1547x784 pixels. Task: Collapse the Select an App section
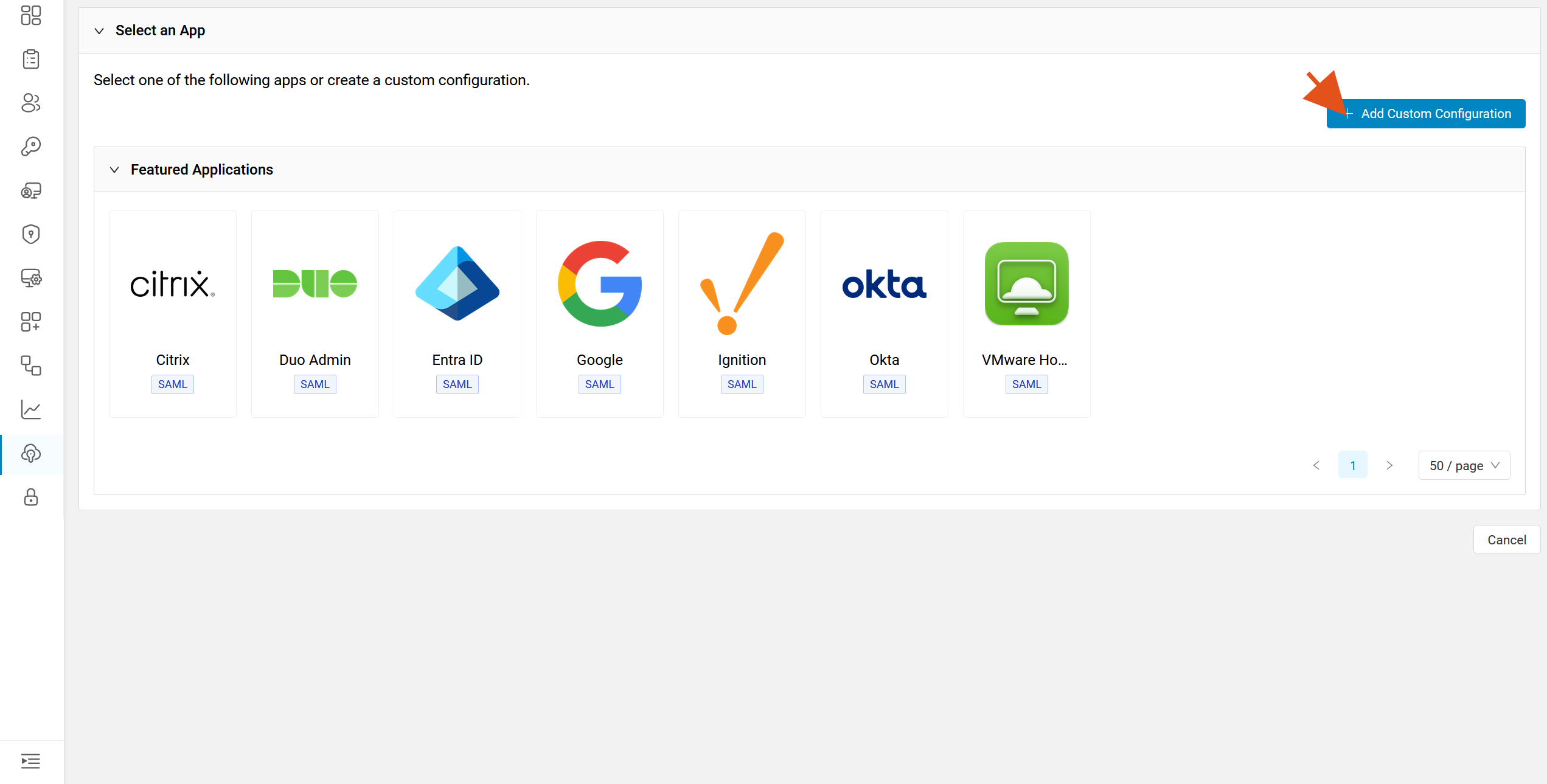(99, 30)
